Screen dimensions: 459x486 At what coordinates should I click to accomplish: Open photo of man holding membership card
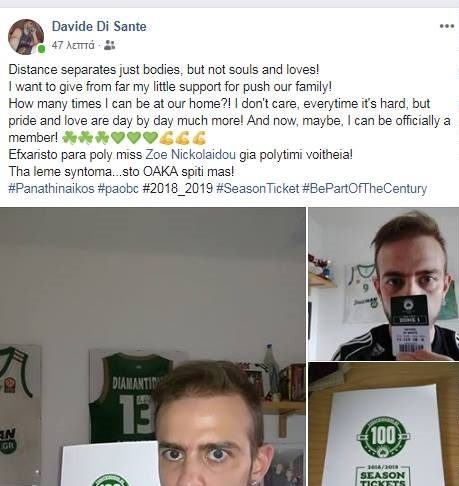[384, 284]
